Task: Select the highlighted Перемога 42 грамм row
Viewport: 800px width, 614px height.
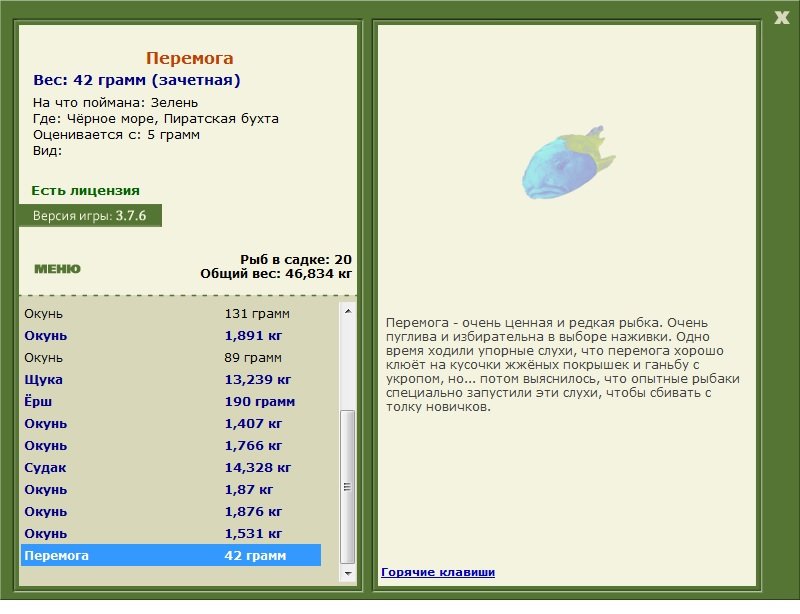Action: [171, 555]
